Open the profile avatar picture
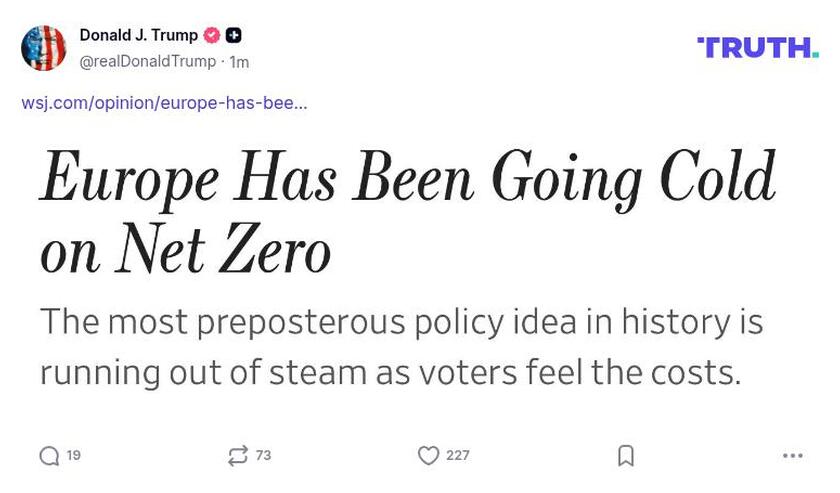This screenshot has width=840, height=493. click(44, 48)
